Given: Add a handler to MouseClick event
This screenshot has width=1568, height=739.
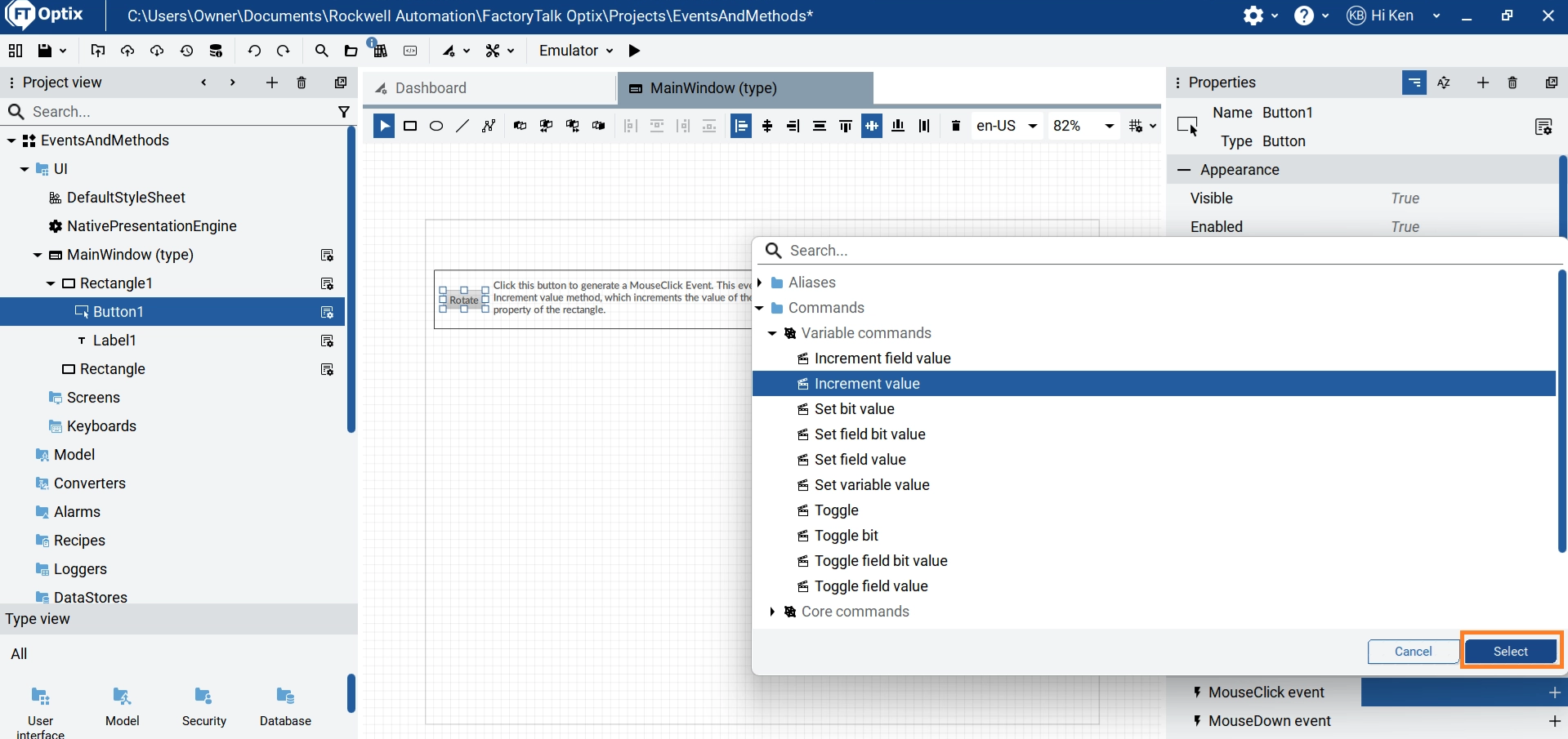Looking at the screenshot, I should pyautogui.click(x=1554, y=692).
